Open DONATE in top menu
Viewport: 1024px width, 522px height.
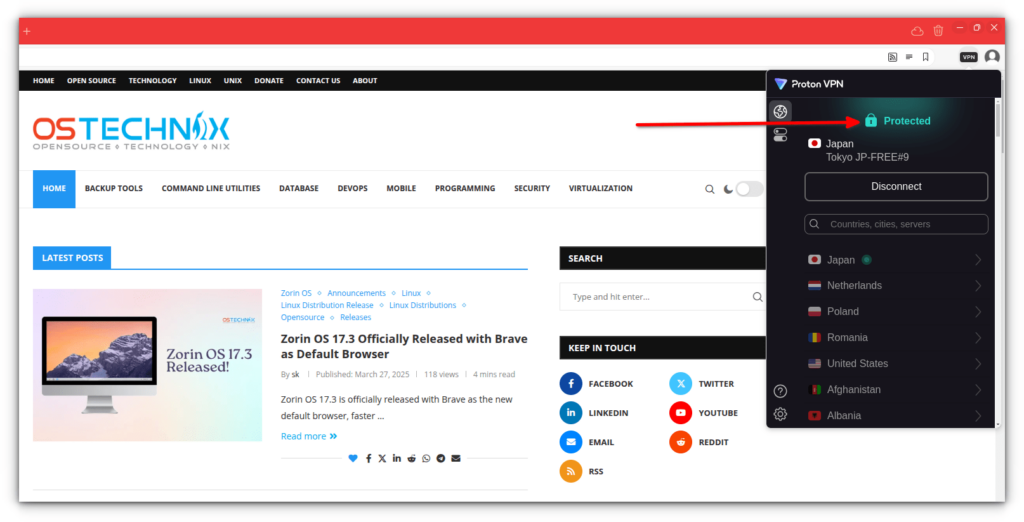click(x=268, y=81)
